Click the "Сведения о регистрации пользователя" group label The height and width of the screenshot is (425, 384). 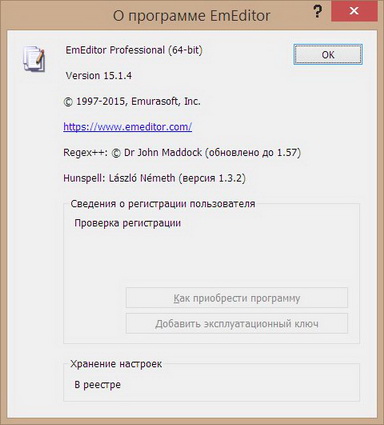click(x=163, y=204)
